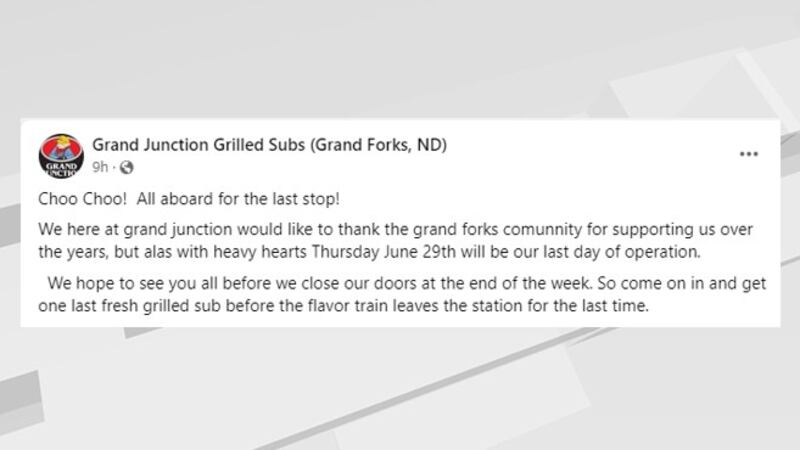Click the "(Grand Forks, ND)" part of the title

tap(377, 145)
